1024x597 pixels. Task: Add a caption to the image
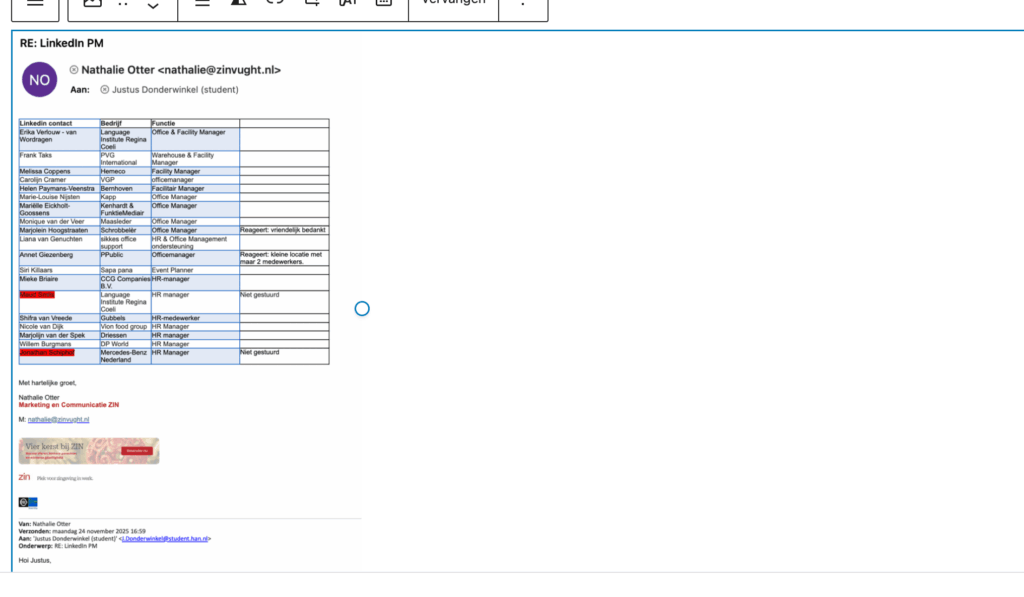383,3
